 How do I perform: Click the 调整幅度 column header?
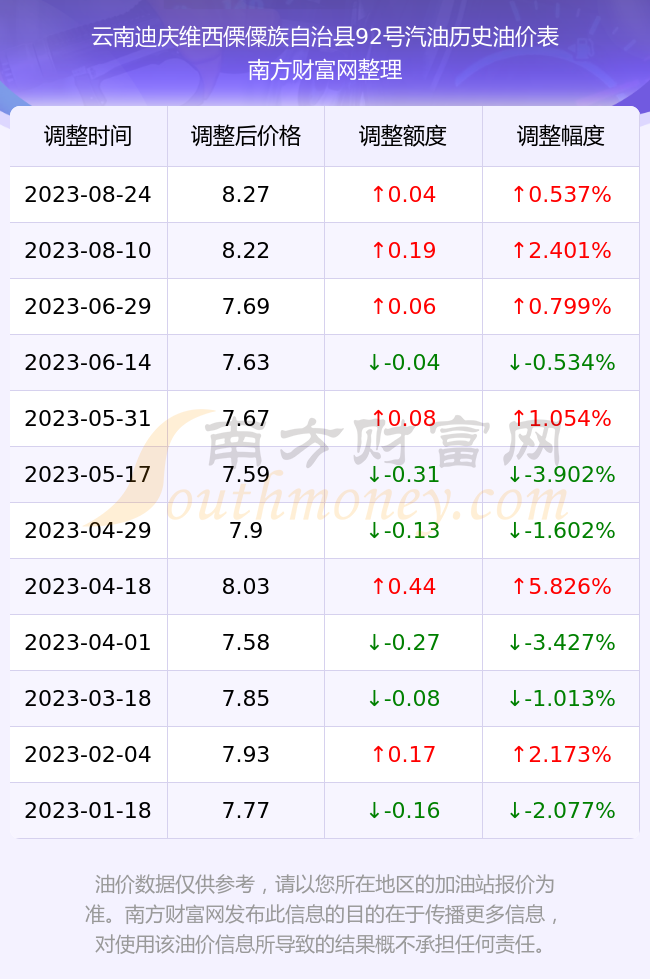[x=561, y=136]
